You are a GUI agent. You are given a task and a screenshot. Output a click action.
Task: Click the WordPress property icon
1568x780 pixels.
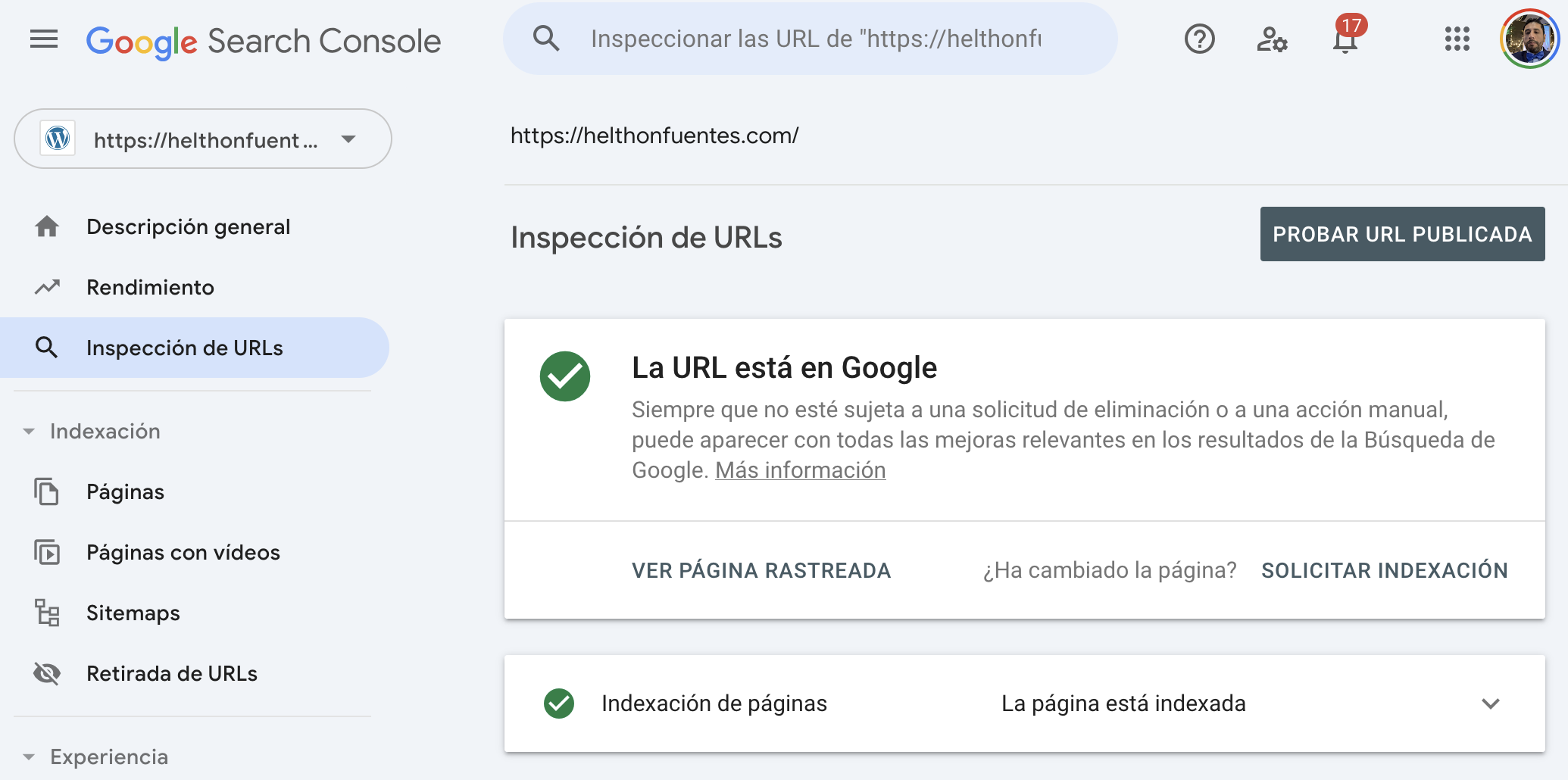58,139
